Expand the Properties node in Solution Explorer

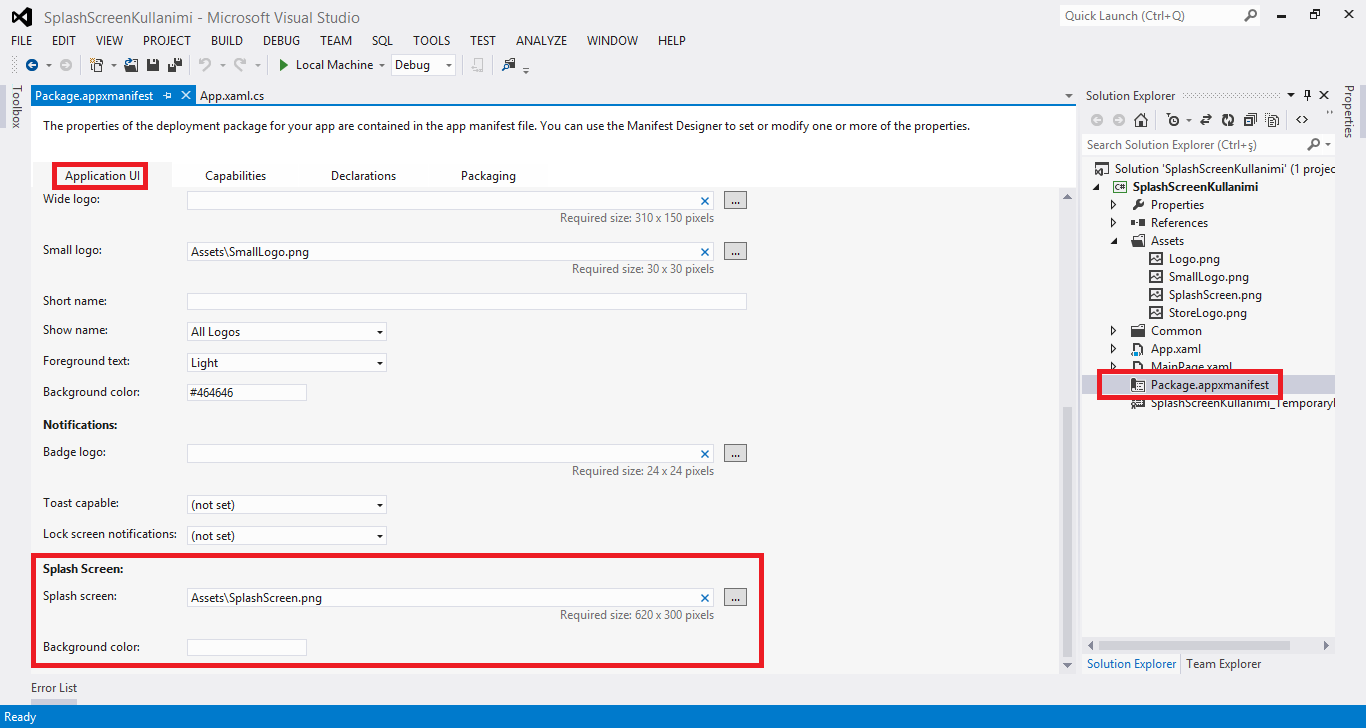pyautogui.click(x=1113, y=205)
